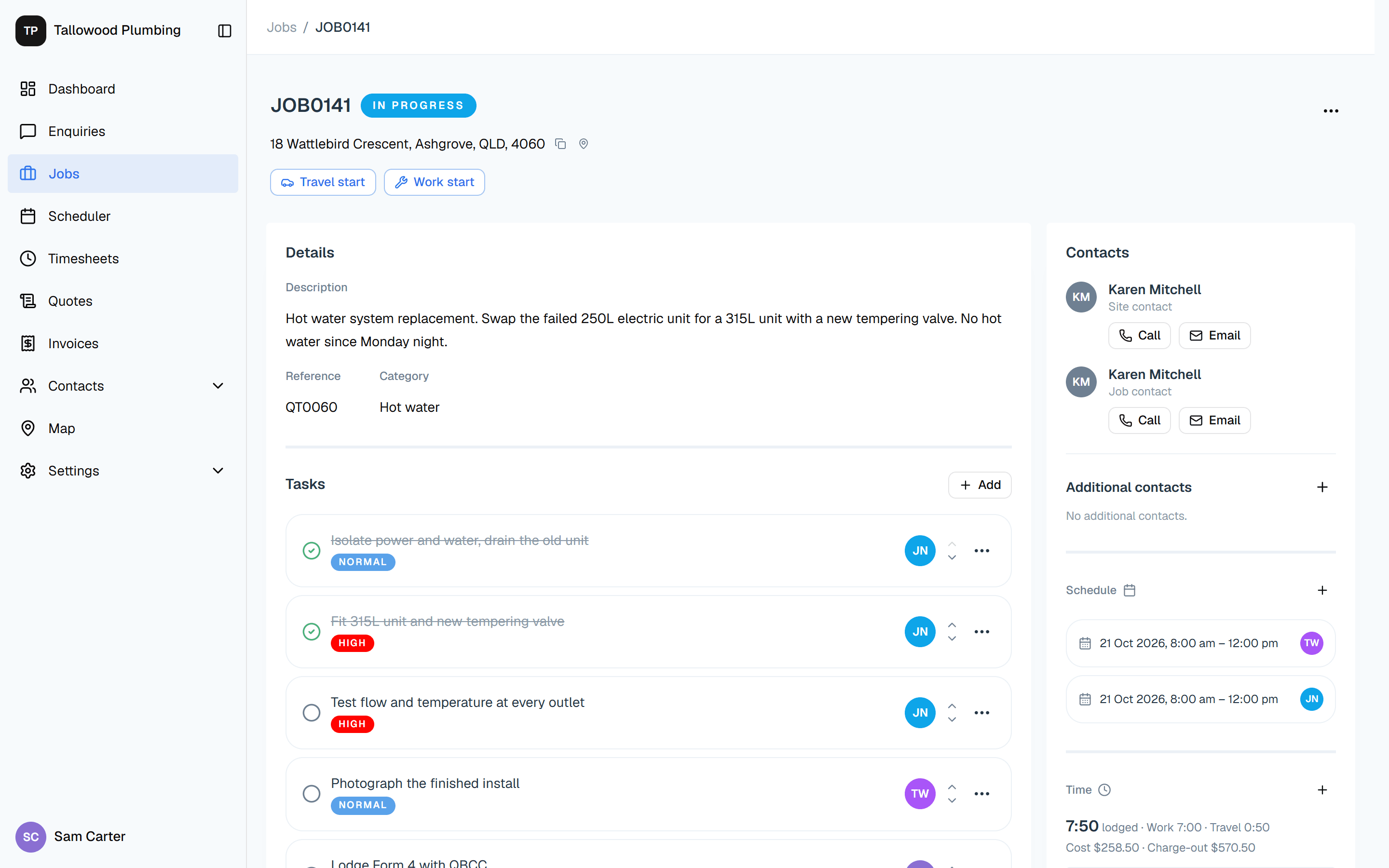The image size is (1389, 868).
Task: Call Karen Mitchell site contact
Action: point(1139,335)
